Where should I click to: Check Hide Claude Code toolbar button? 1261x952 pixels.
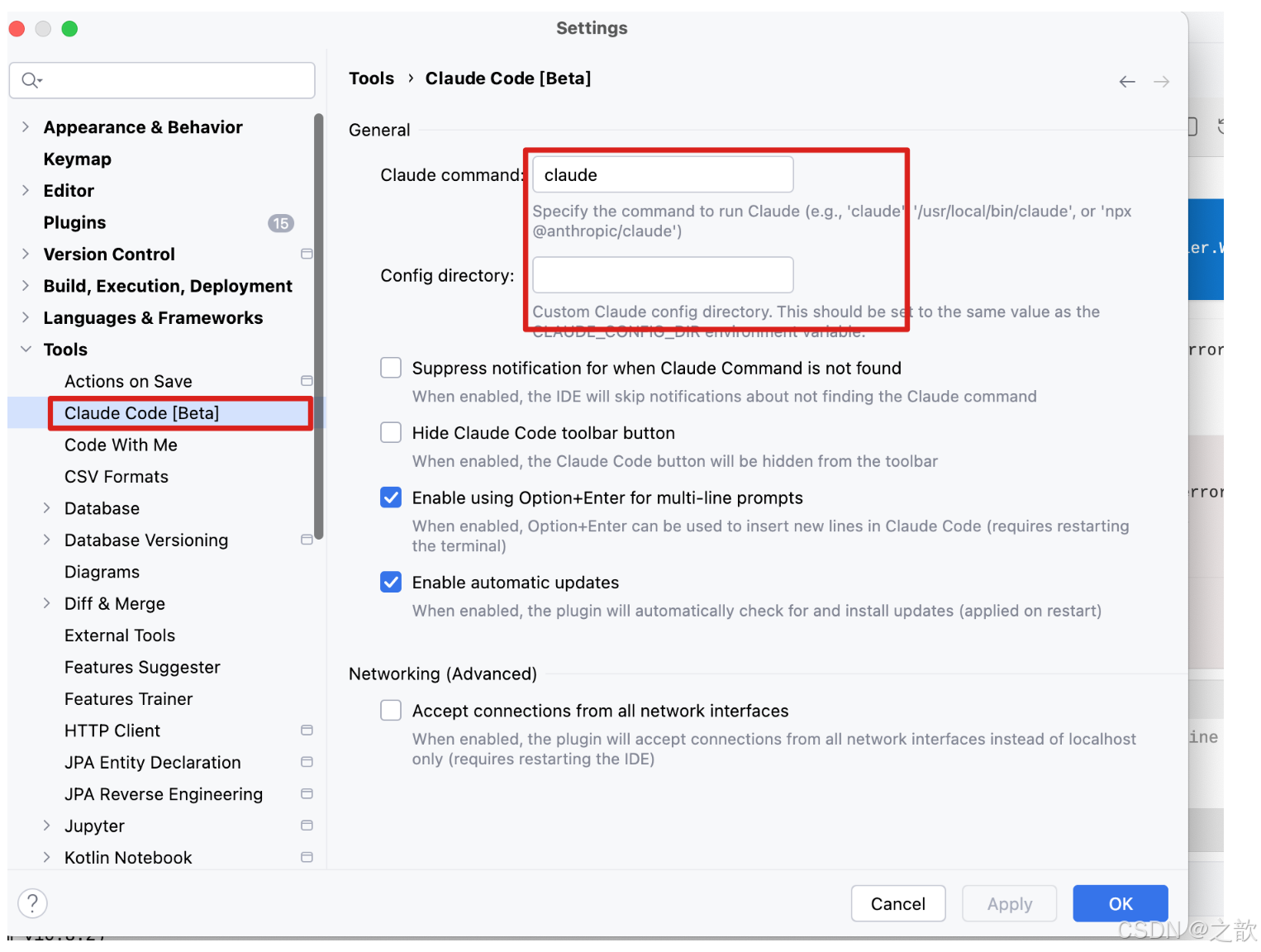click(391, 432)
